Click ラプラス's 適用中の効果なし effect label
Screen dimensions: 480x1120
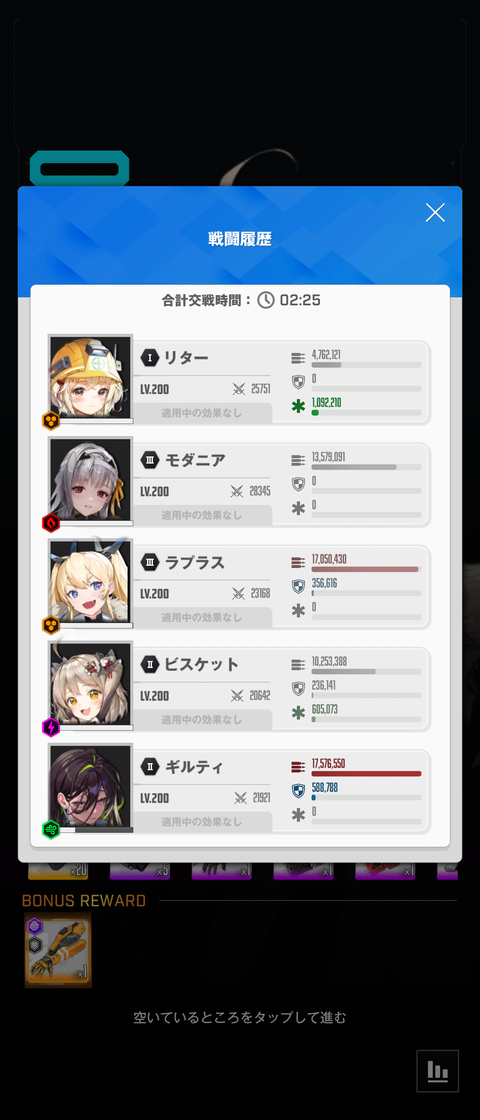tap(201, 617)
